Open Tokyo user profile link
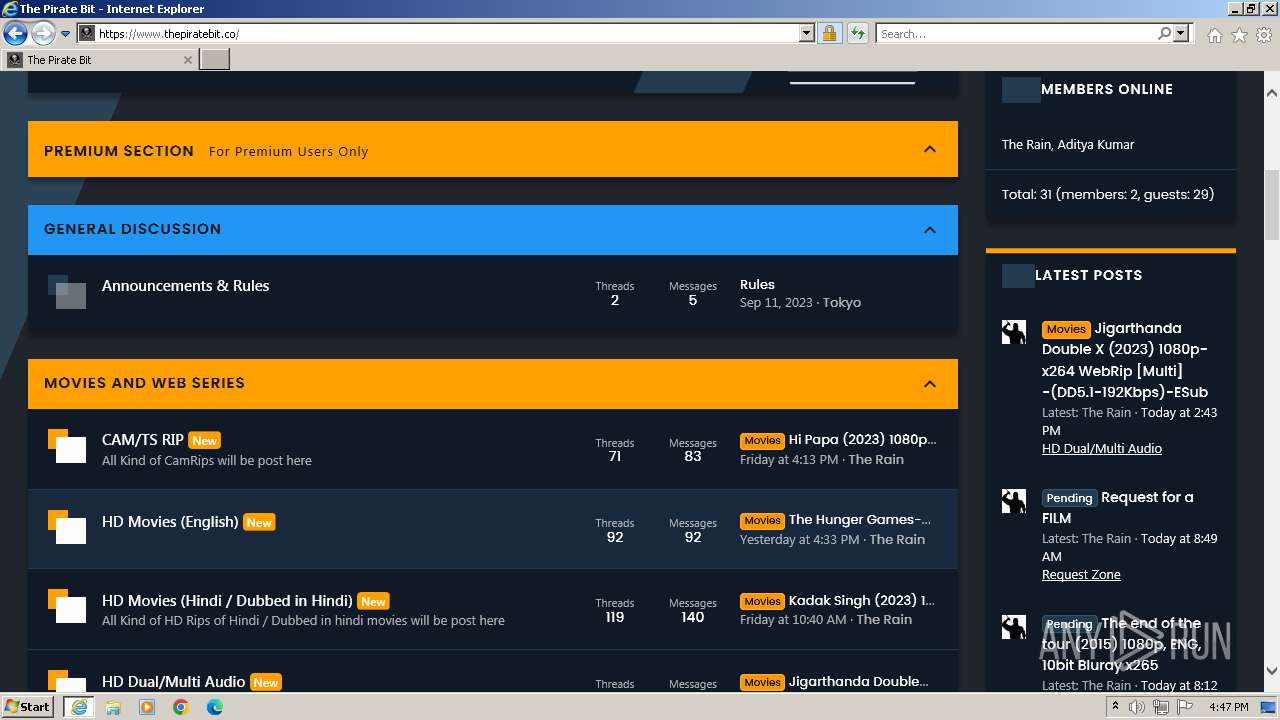The image size is (1280, 720). click(842, 302)
